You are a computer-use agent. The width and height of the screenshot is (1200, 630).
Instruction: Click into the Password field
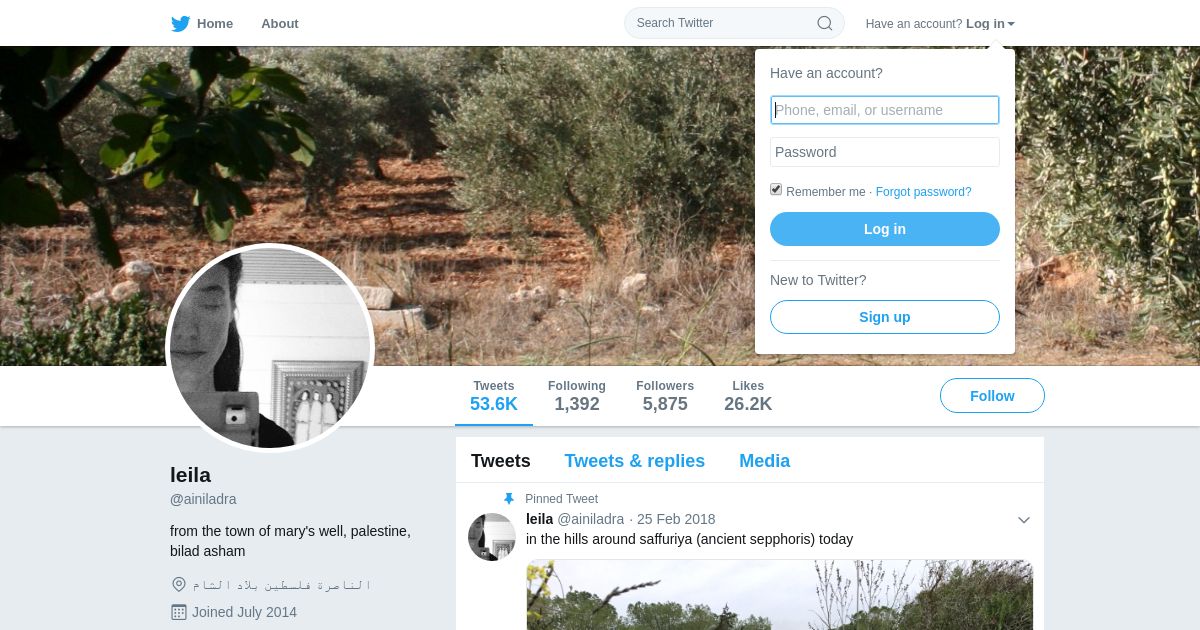coord(885,152)
